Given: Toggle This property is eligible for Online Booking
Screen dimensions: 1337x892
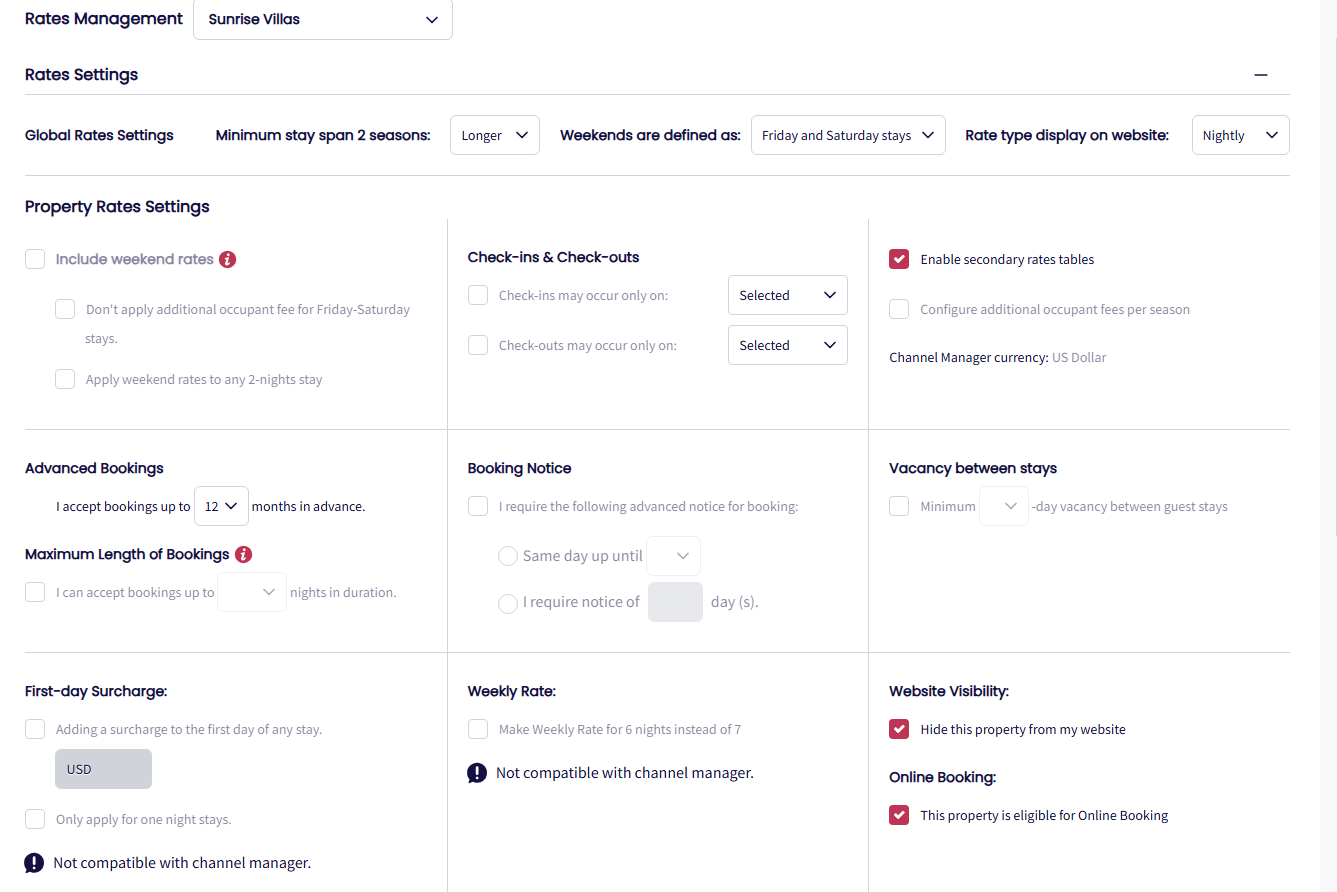Looking at the screenshot, I should (899, 816).
